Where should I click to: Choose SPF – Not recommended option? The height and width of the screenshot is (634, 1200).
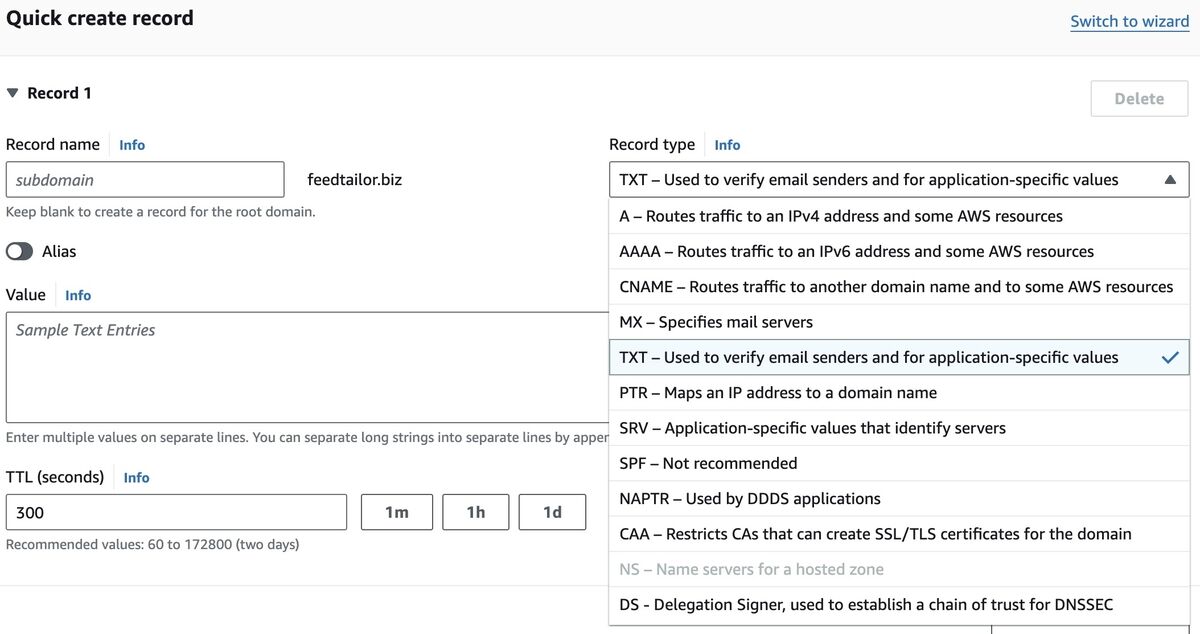click(x=899, y=464)
